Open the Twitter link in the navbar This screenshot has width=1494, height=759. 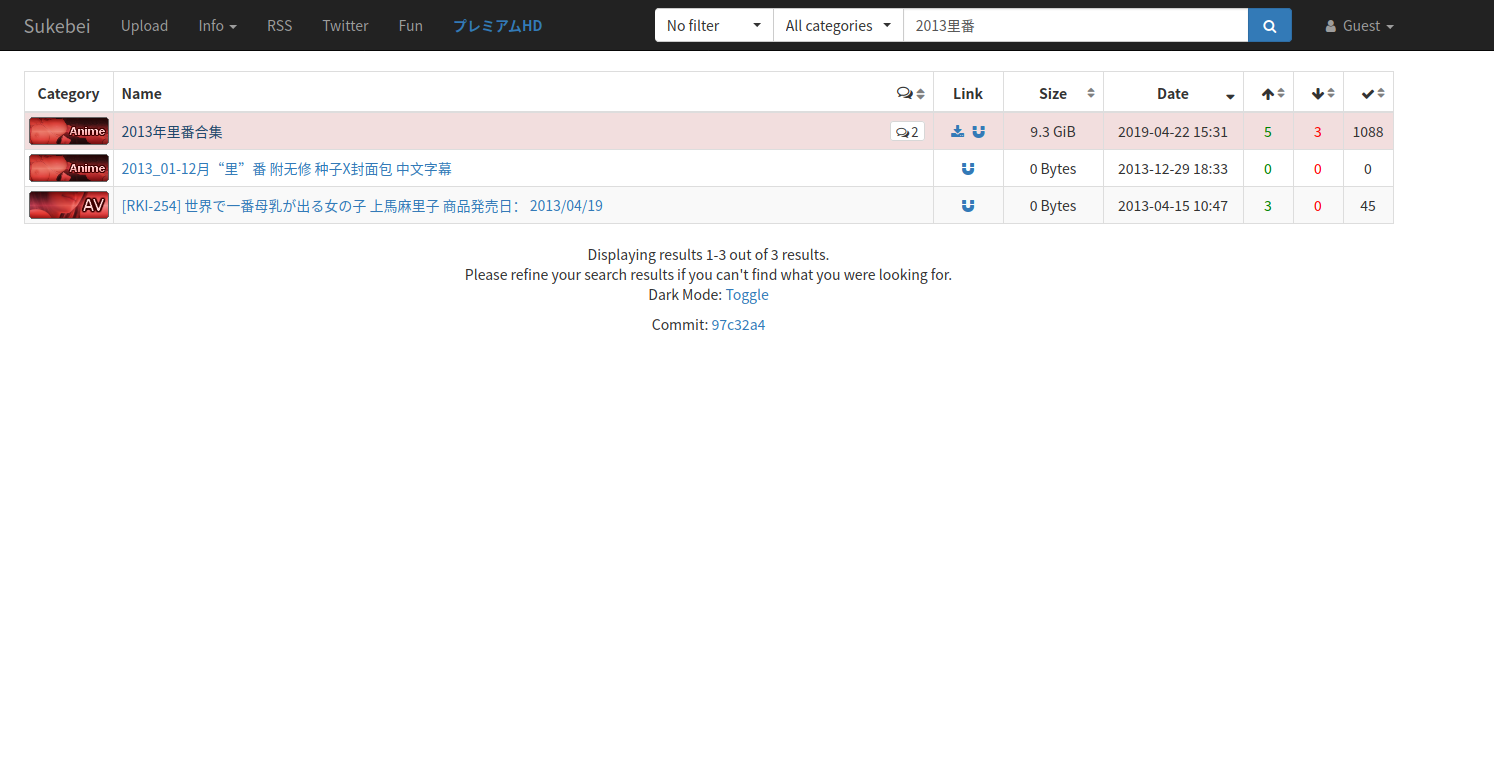coord(345,26)
